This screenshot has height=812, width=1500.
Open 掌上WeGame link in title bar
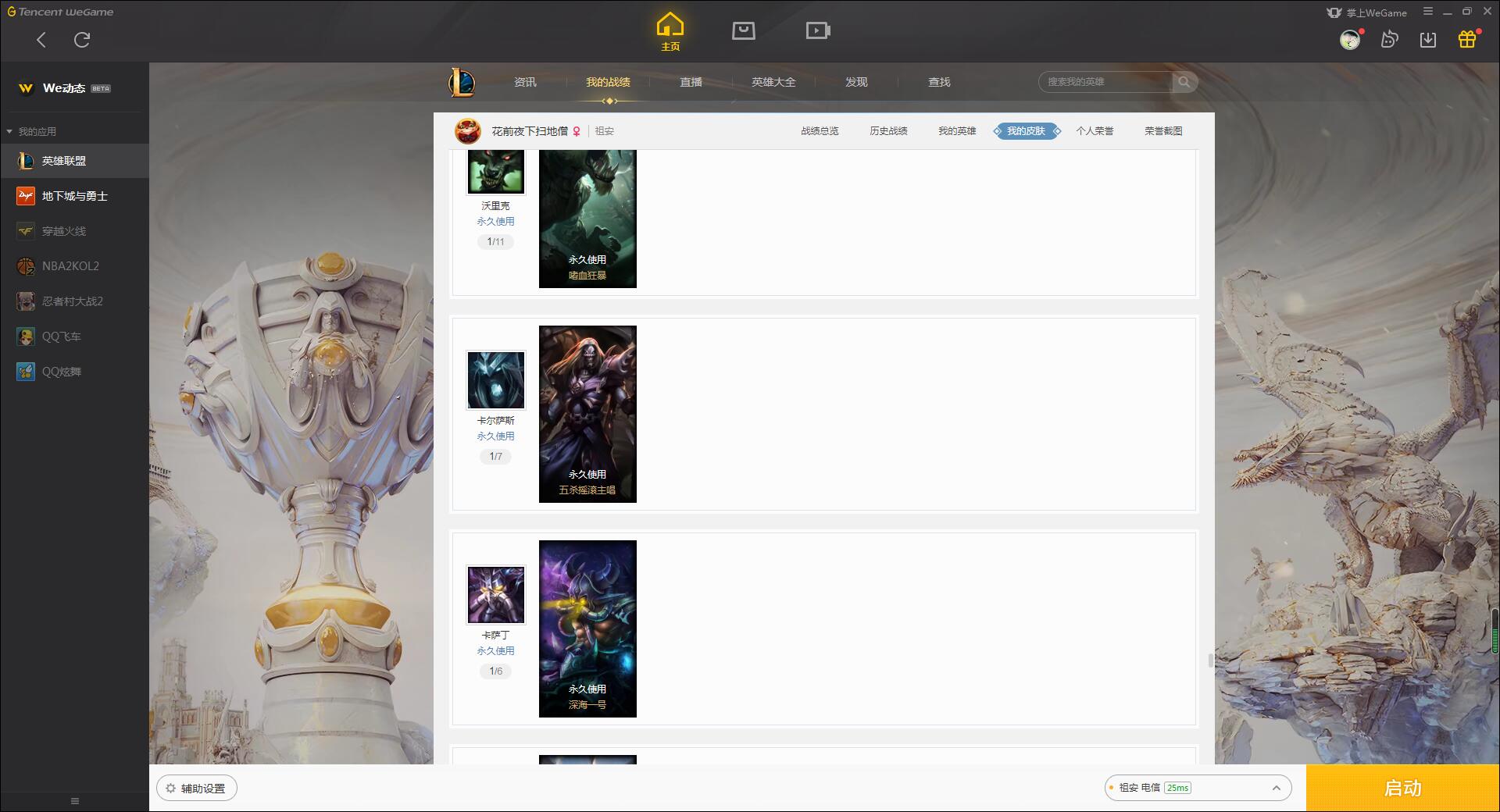[1367, 12]
